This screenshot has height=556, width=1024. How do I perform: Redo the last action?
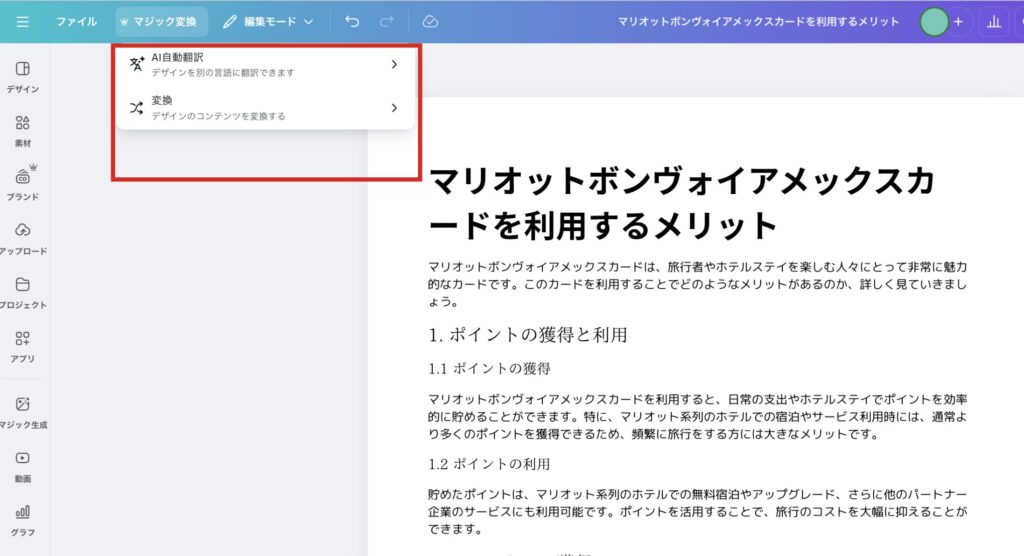click(x=387, y=22)
